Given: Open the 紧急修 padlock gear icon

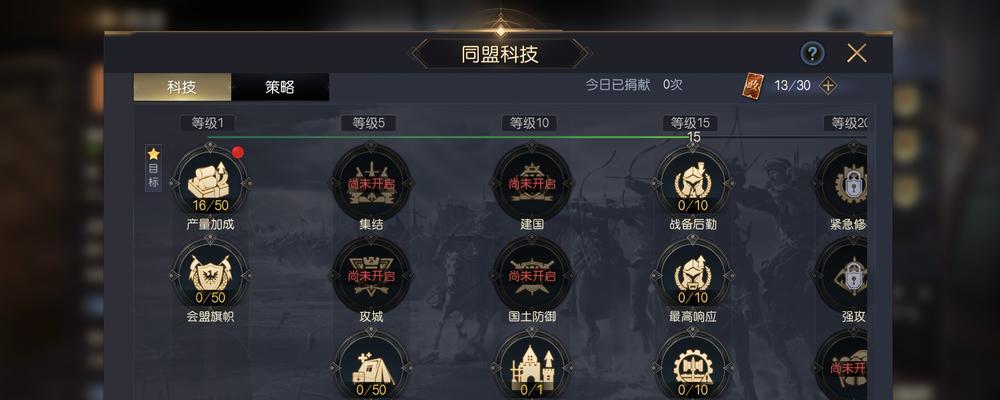Looking at the screenshot, I should pos(842,183).
